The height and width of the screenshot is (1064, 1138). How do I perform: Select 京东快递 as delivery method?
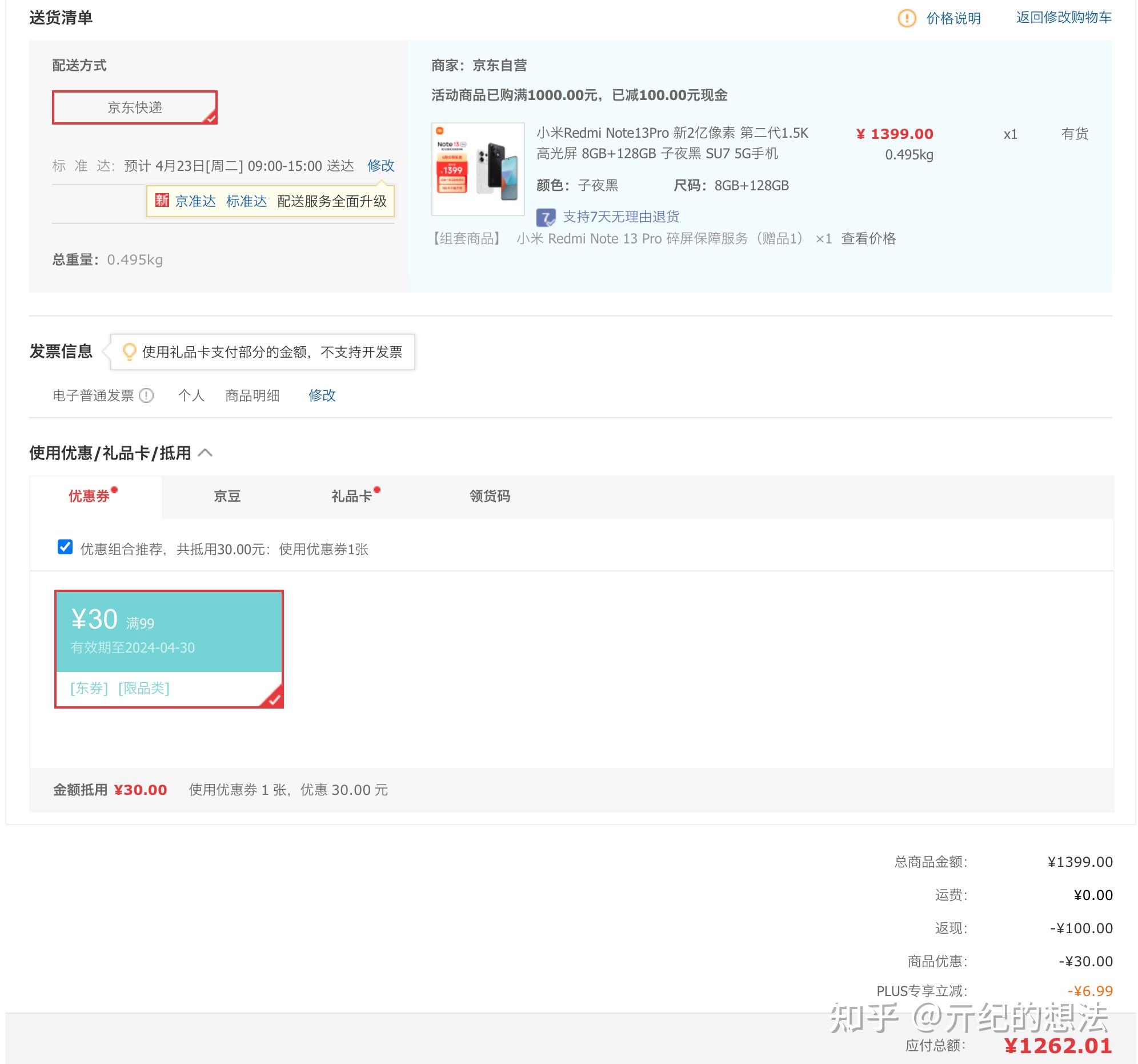tap(134, 107)
